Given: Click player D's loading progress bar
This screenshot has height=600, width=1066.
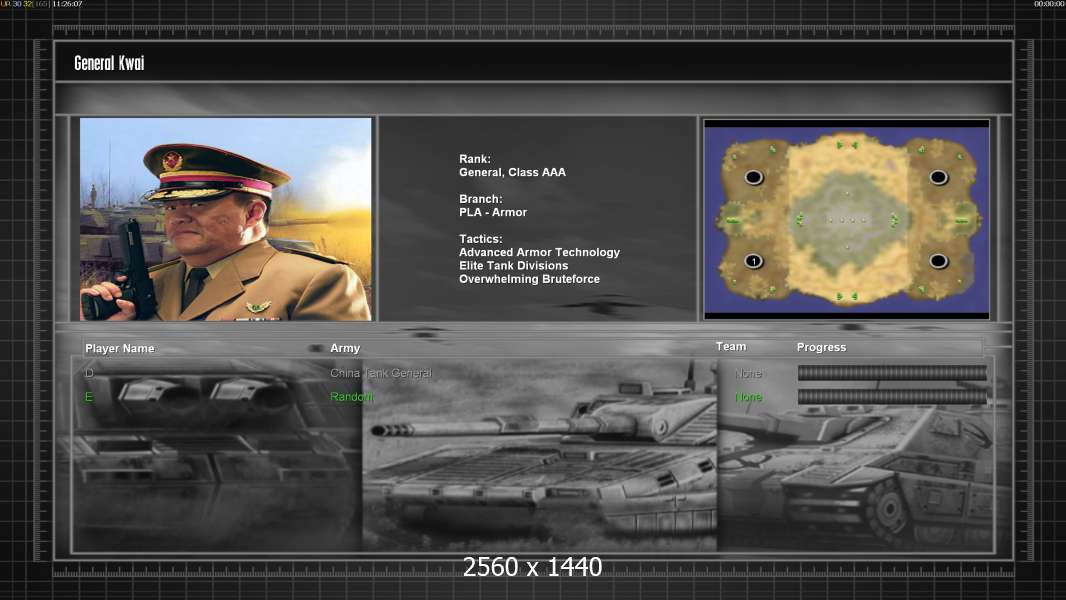Looking at the screenshot, I should [892, 372].
